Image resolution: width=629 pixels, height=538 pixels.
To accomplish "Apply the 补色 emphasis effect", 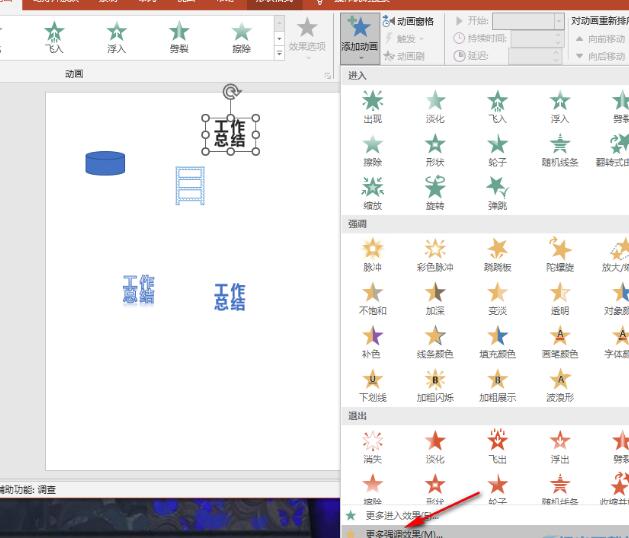I will [371, 342].
